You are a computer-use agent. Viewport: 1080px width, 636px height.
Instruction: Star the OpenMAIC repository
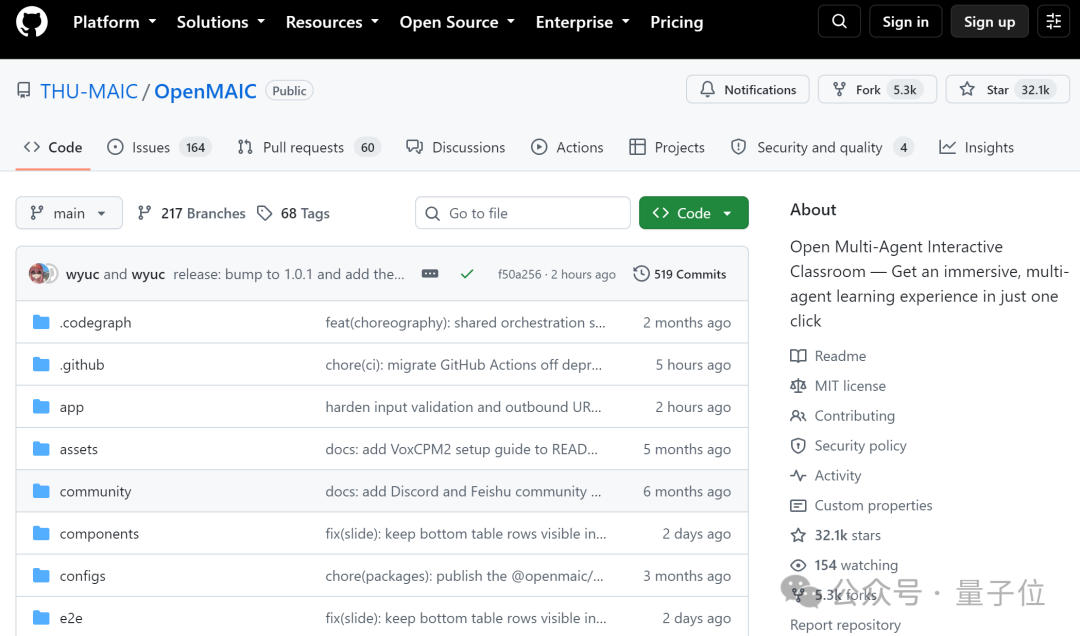1007,90
